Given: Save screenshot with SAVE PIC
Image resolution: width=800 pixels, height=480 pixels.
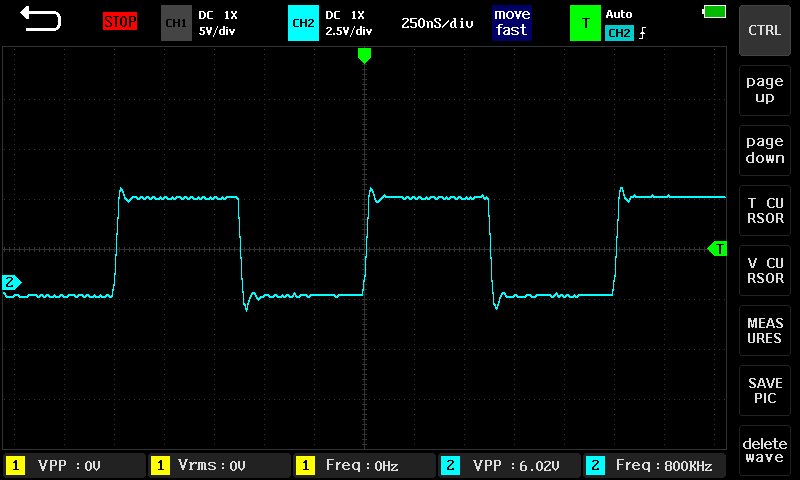Looking at the screenshot, I should (x=765, y=390).
